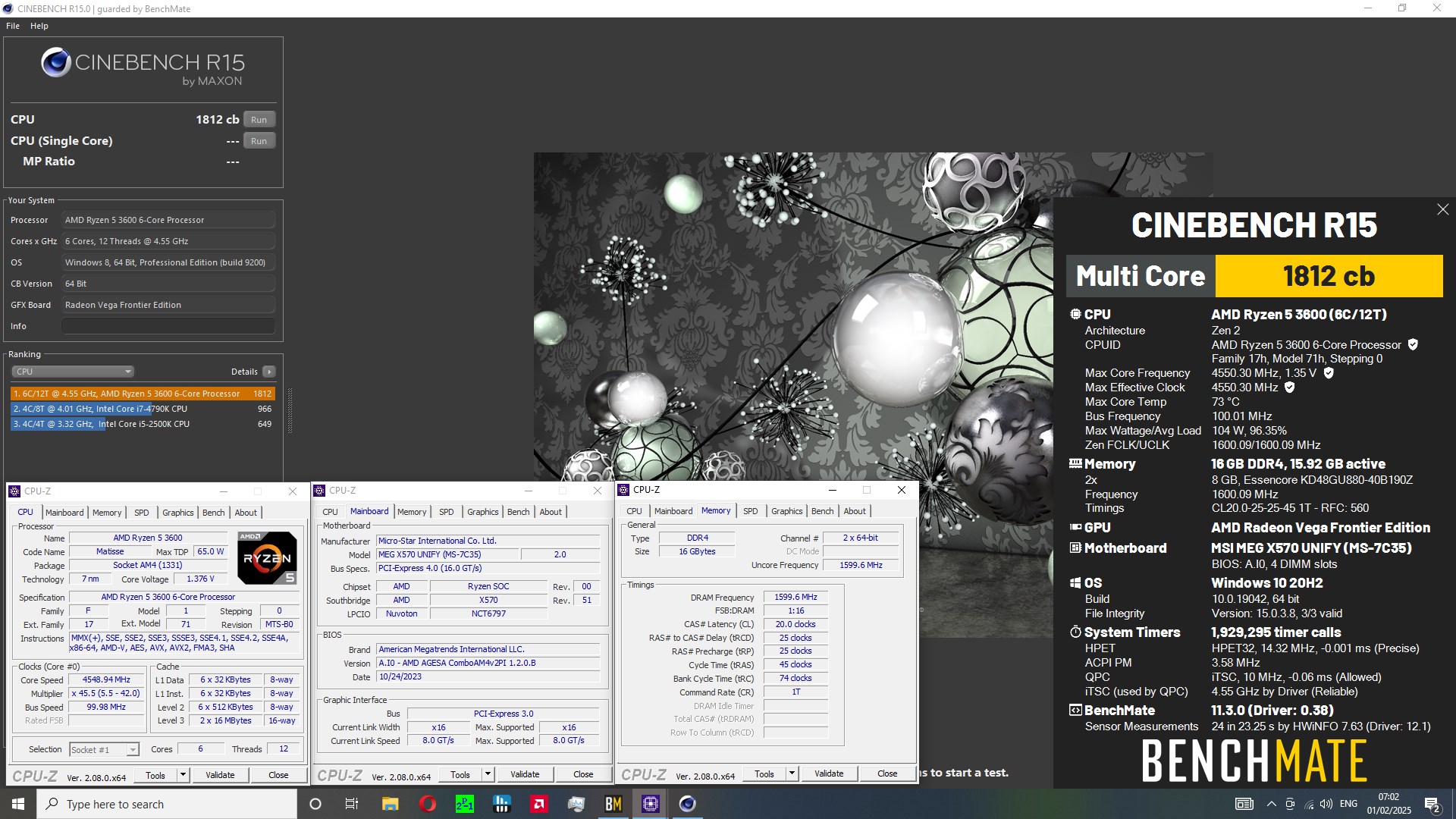Grab the ranking panel resize handle
This screenshot has width=1456, height=819.
pyautogui.click(x=289, y=409)
